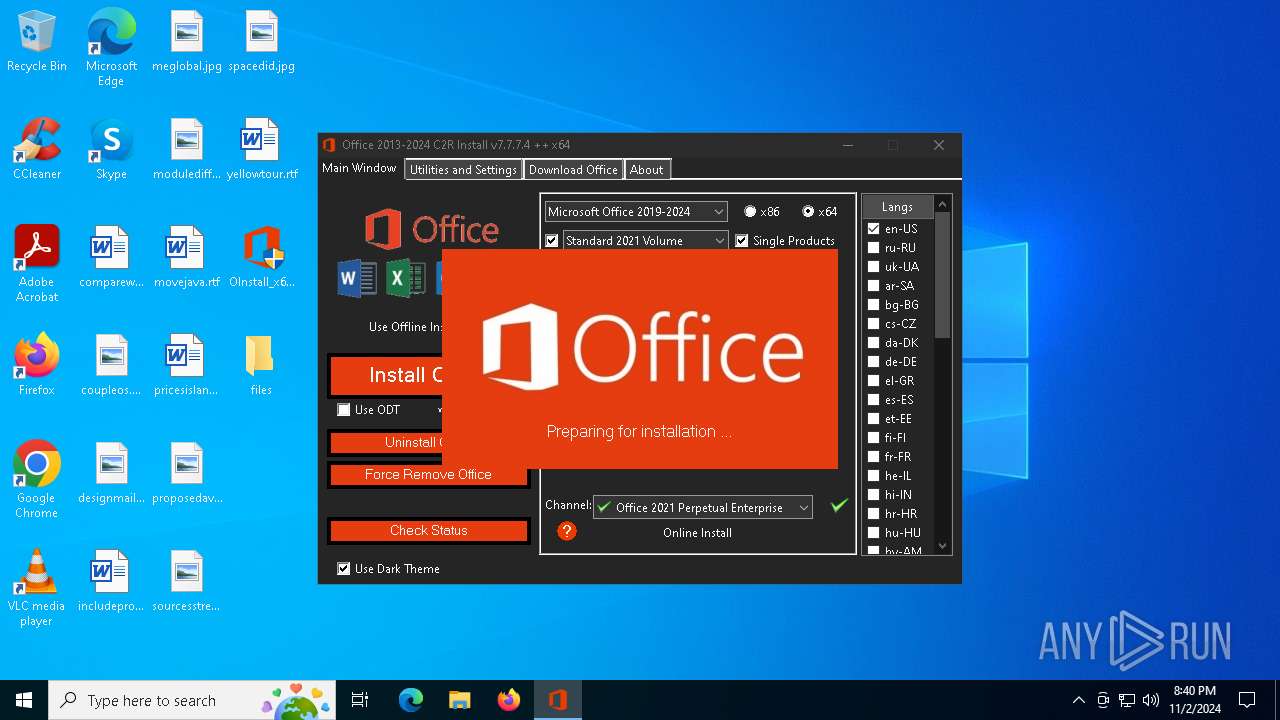Click Force Remove Office button
Screen dimensions: 1280x720
(x=428, y=474)
